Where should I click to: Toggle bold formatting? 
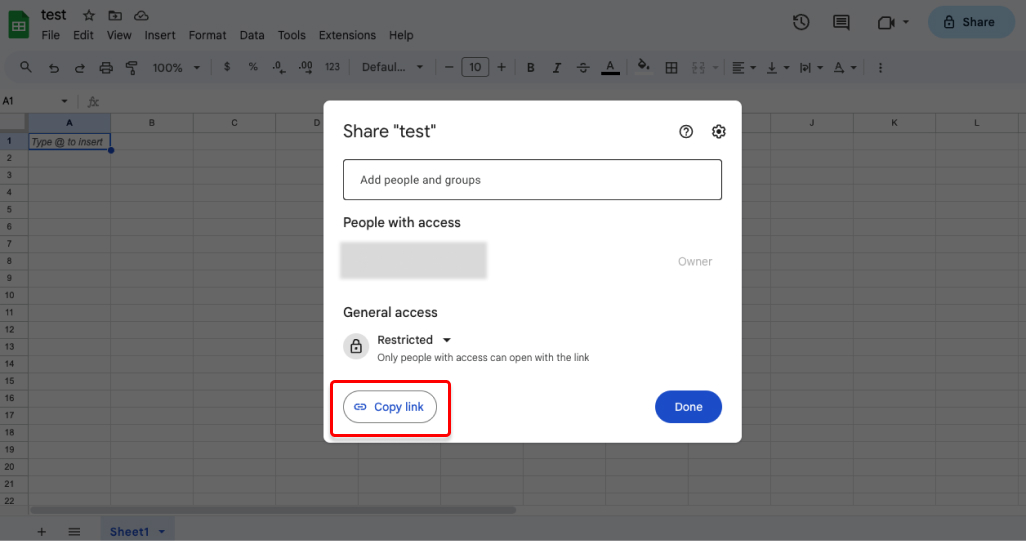pyautogui.click(x=531, y=67)
